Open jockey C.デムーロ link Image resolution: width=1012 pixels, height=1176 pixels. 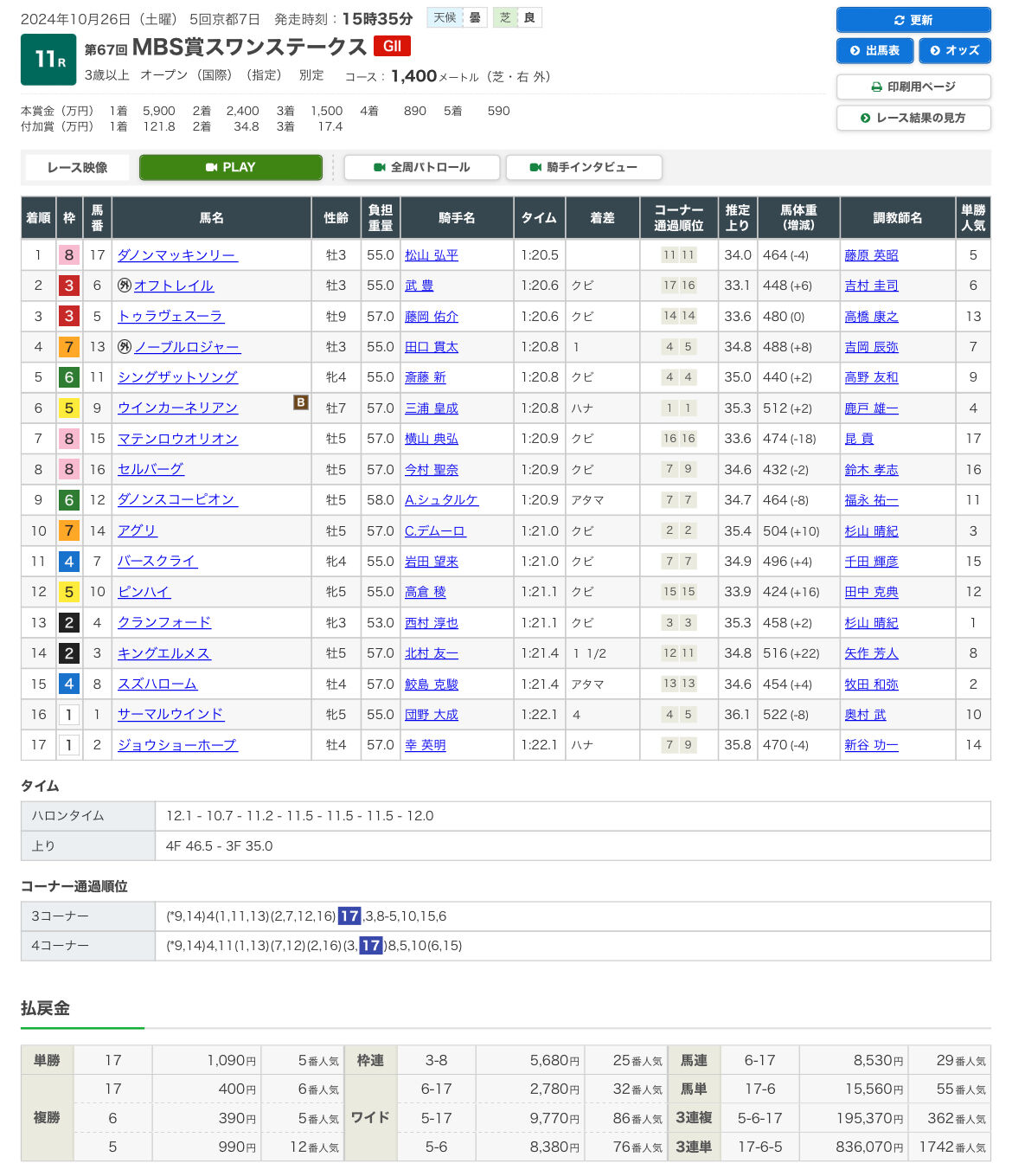point(435,531)
